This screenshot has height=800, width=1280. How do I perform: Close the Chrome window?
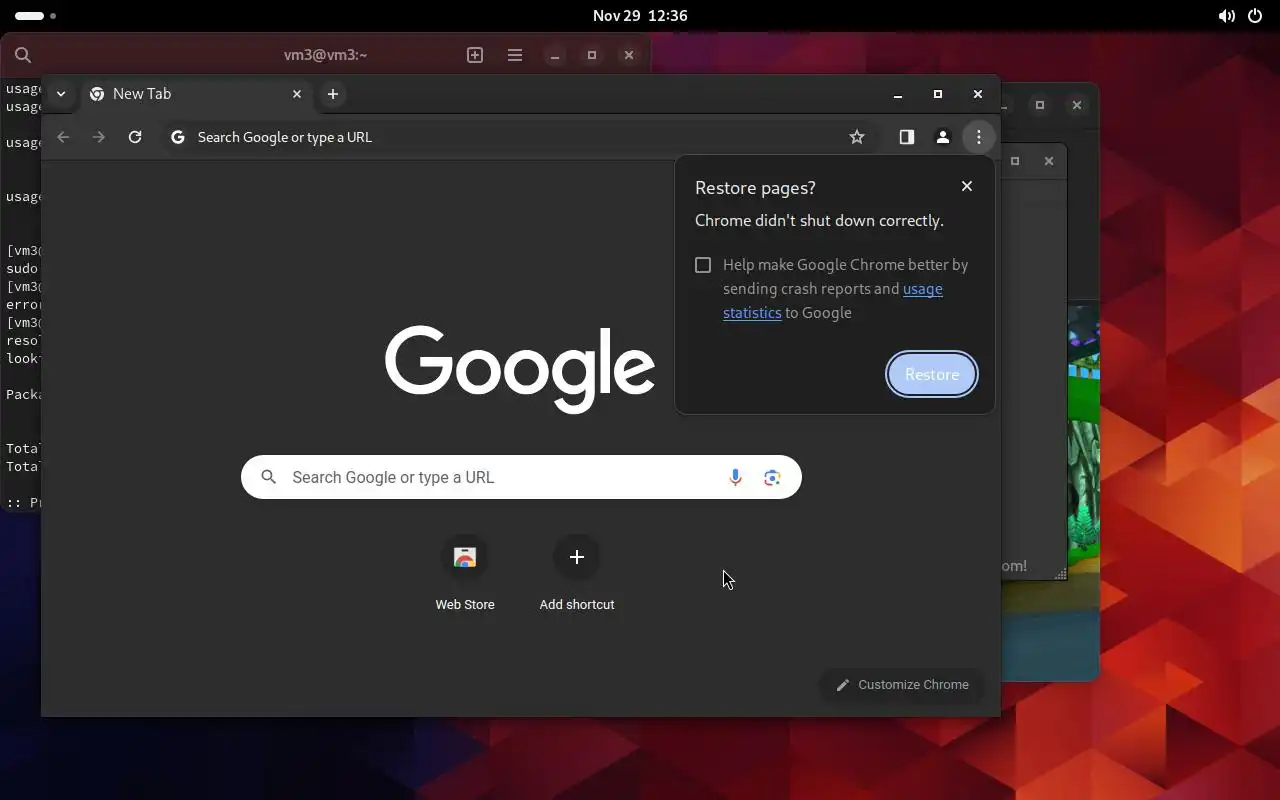tap(978, 94)
